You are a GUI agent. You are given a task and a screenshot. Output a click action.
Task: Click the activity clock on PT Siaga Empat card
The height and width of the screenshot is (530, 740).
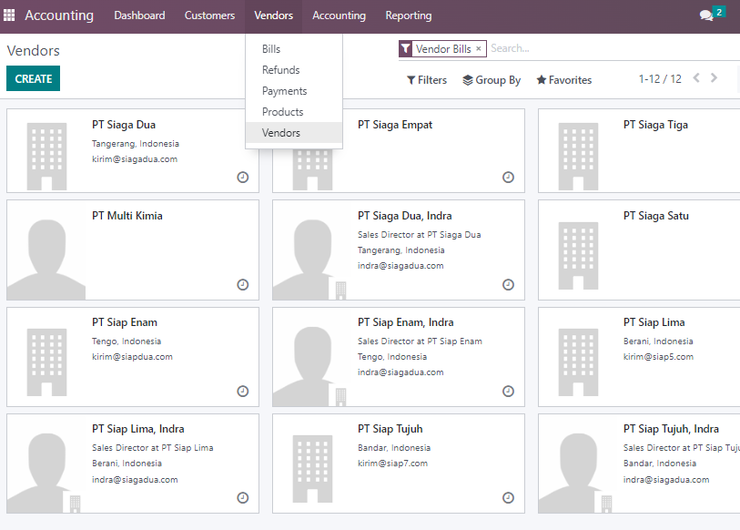pos(508,177)
